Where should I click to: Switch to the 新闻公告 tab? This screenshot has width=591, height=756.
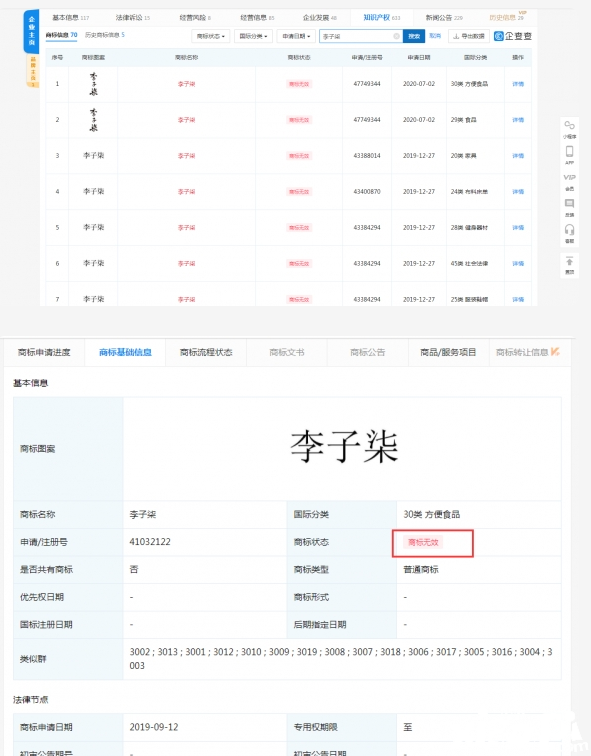point(443,17)
